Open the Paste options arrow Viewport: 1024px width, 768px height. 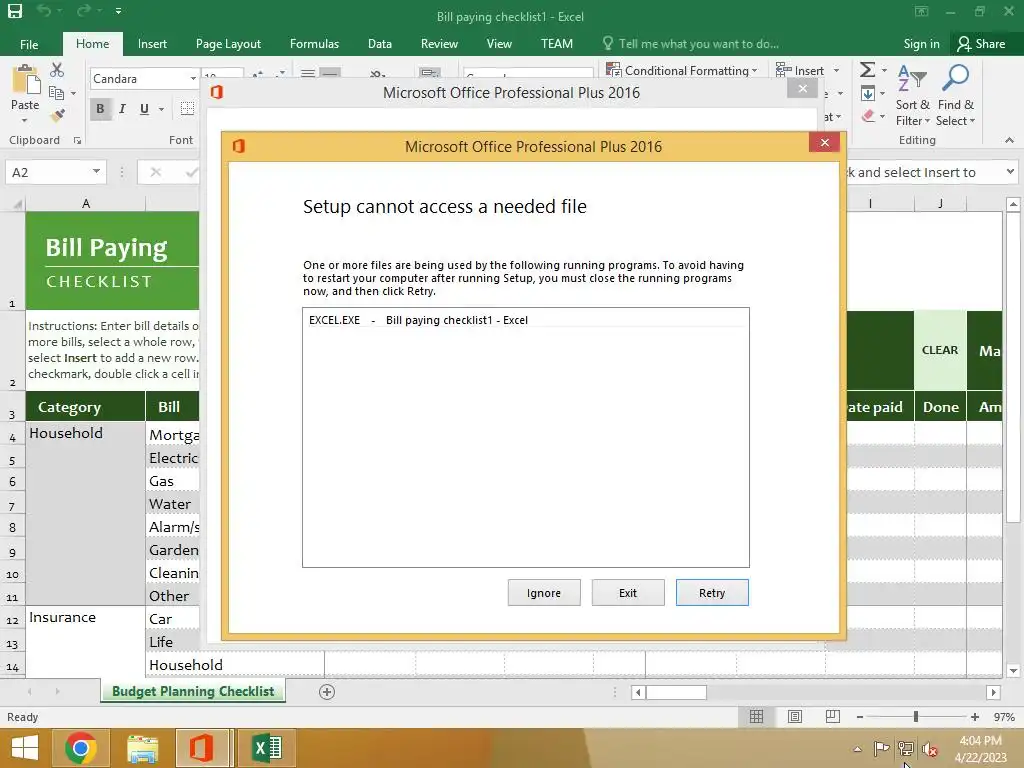point(25,121)
